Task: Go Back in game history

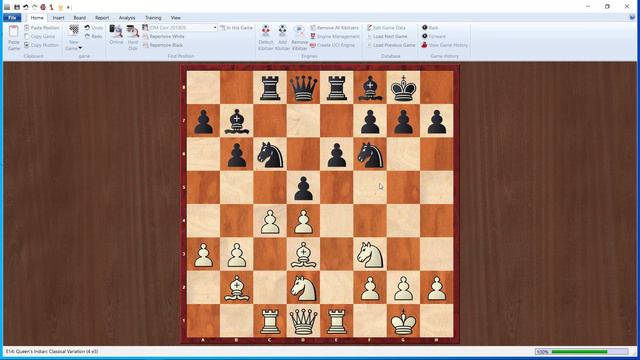Action: (430, 28)
